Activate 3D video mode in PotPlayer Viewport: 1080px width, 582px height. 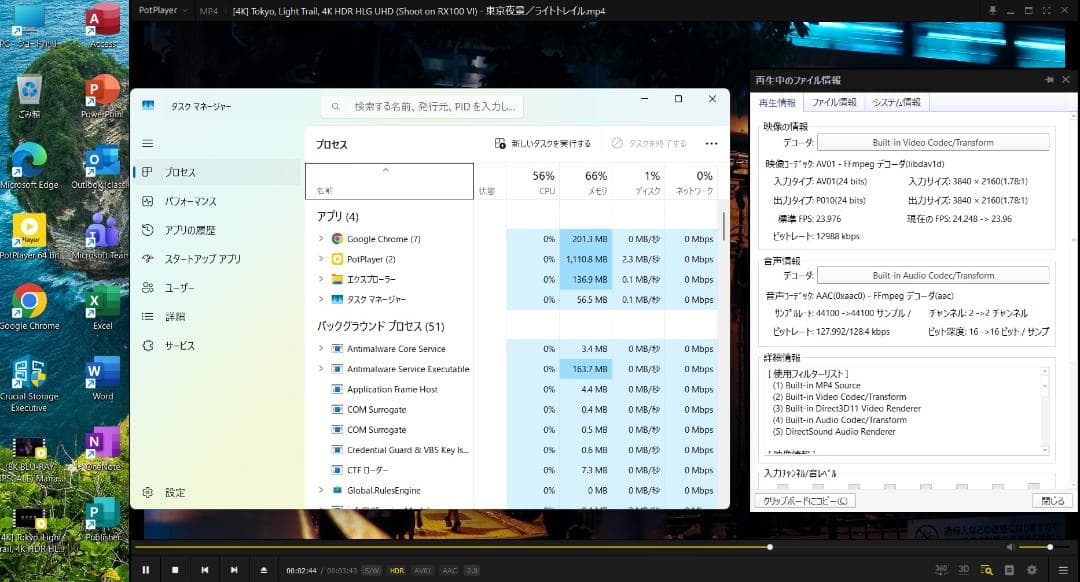(963, 569)
